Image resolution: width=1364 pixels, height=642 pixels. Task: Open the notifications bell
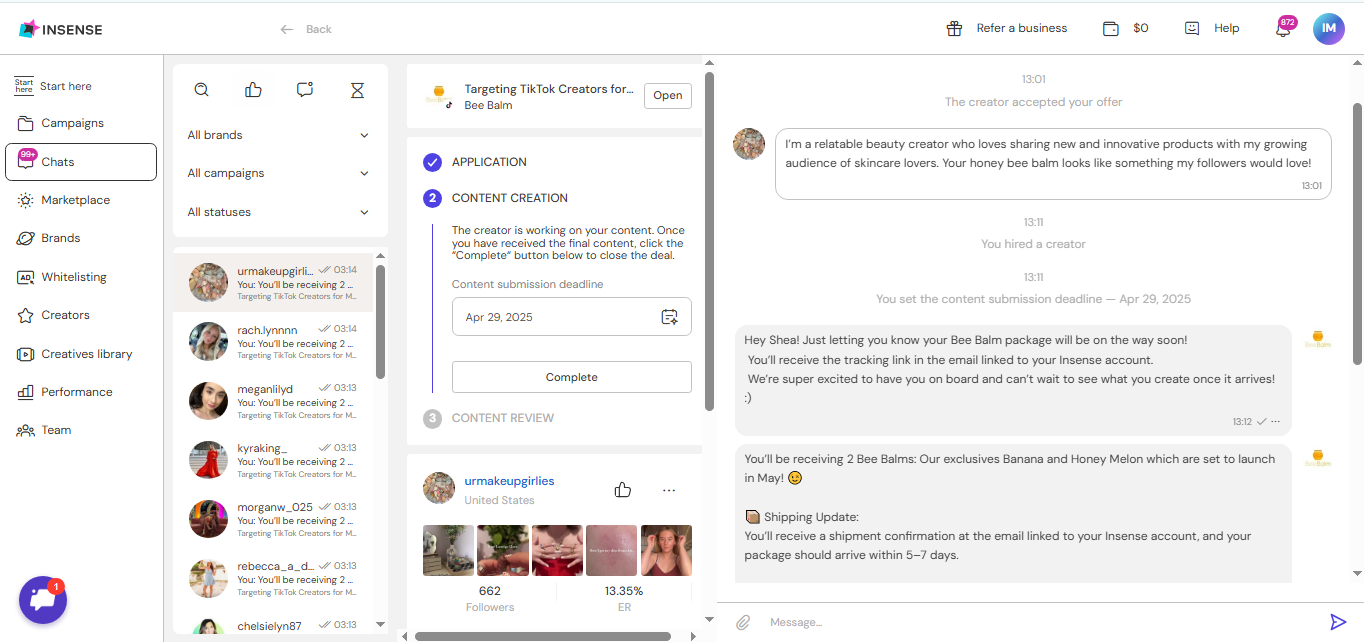(1283, 29)
